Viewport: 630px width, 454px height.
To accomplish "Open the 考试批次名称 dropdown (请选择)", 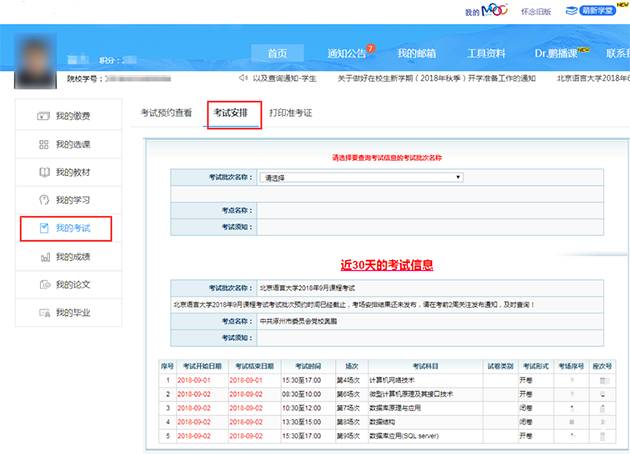I will tap(361, 177).
